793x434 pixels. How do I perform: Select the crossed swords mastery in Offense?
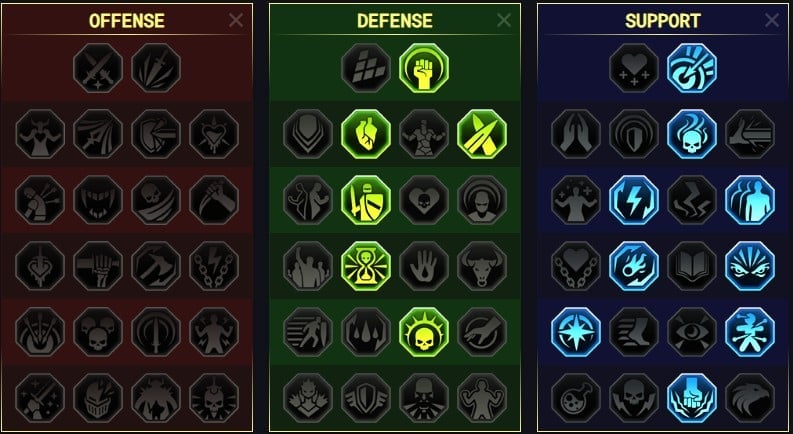[98, 68]
